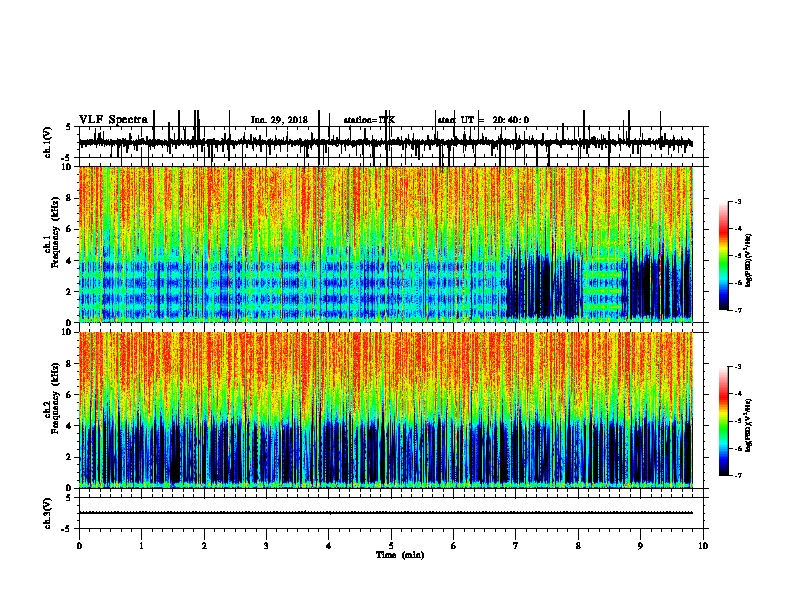
Task: Click the time axis tick label "5"
Action: click(391, 546)
